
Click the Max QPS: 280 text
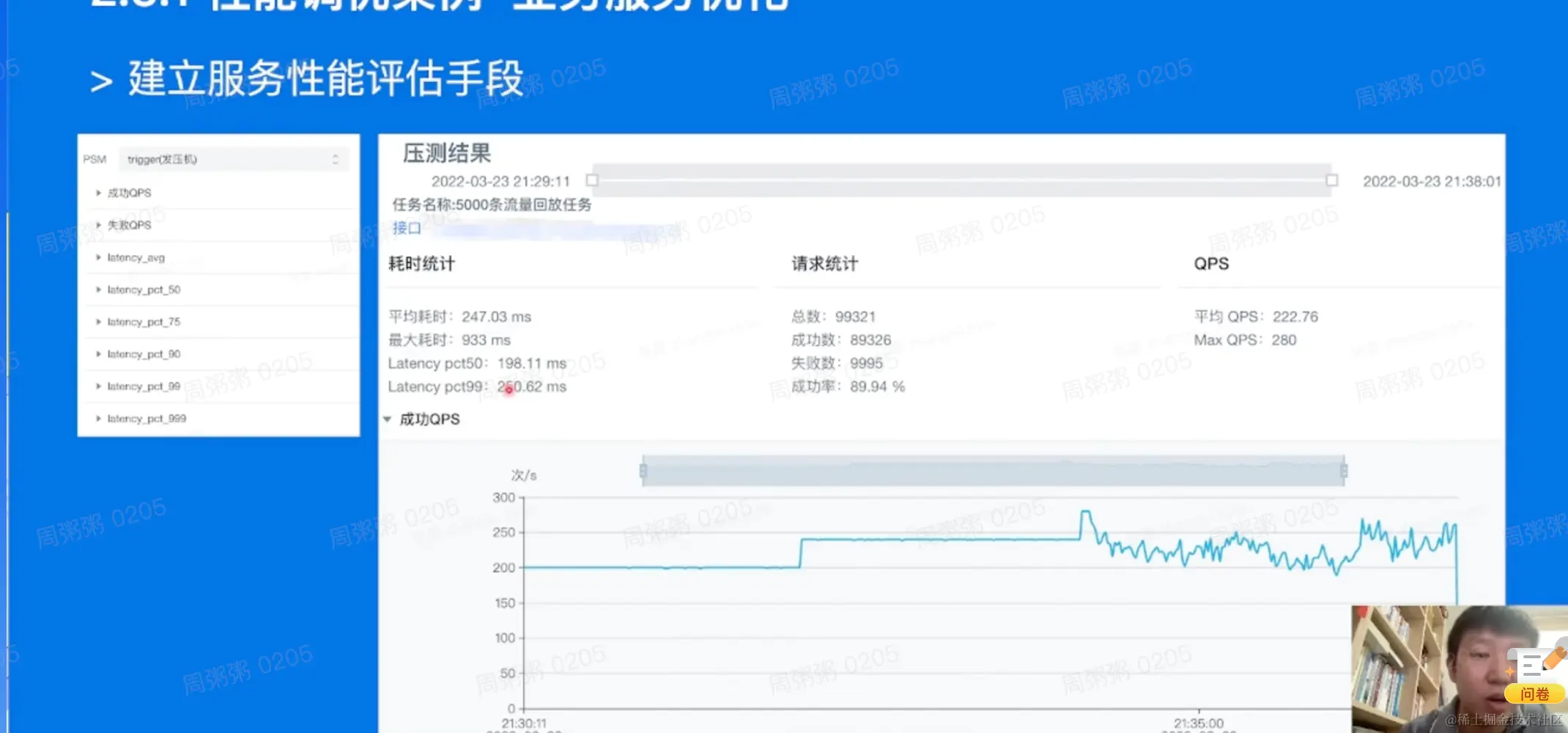point(1245,340)
